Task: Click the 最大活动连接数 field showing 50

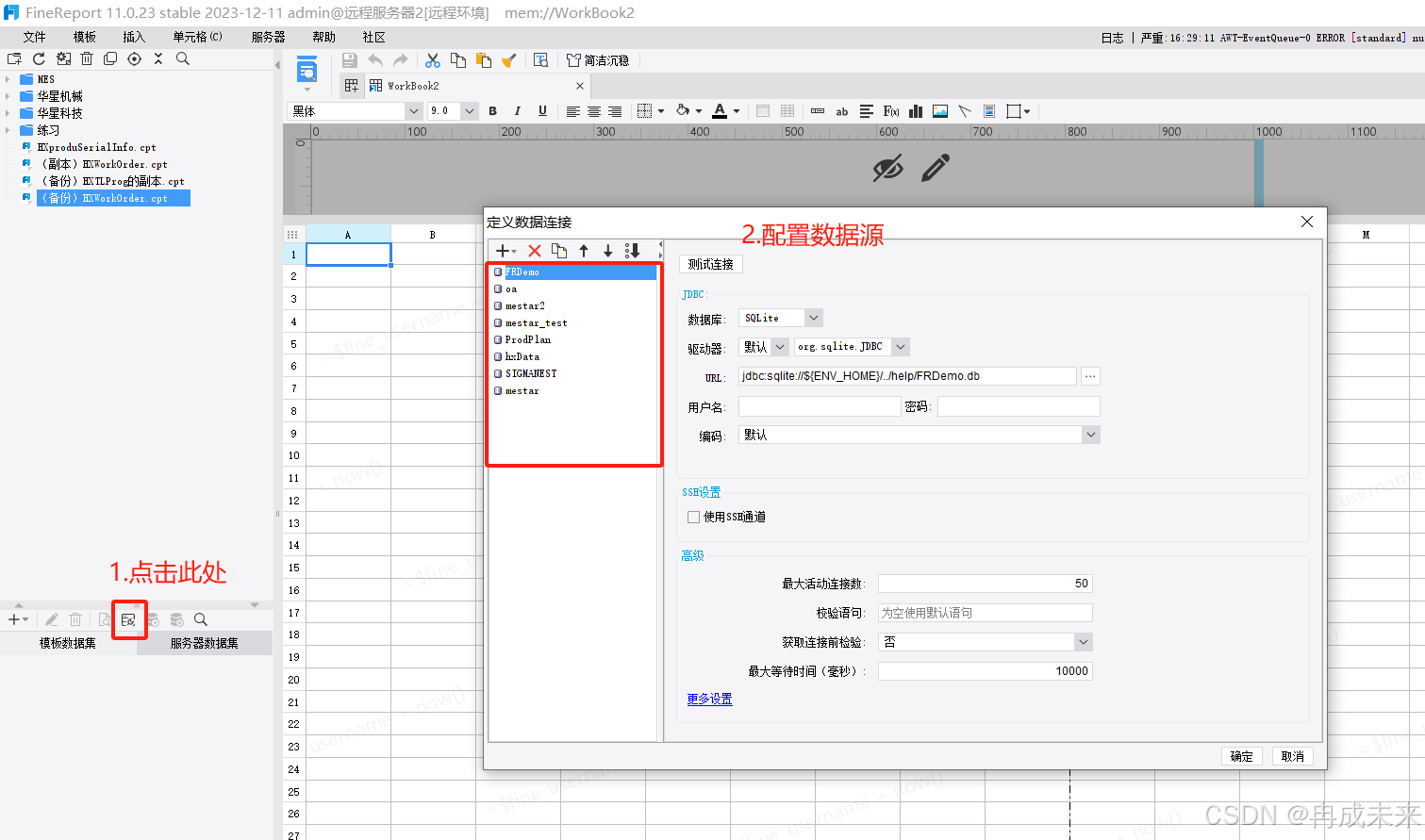Action: [986, 584]
